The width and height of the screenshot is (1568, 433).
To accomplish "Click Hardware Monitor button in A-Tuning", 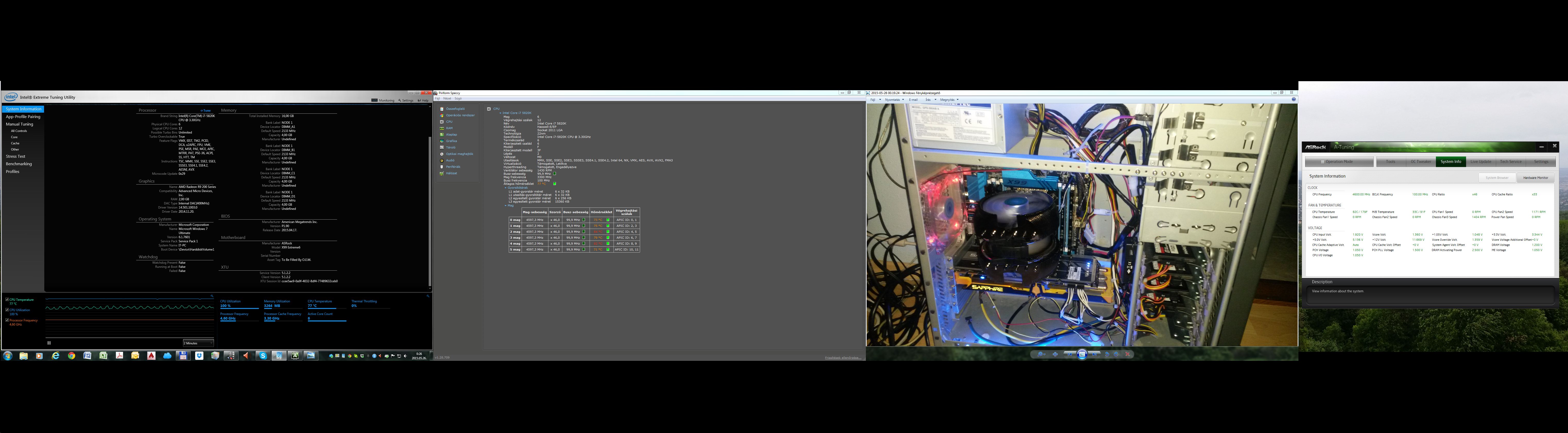I will click(x=1536, y=178).
